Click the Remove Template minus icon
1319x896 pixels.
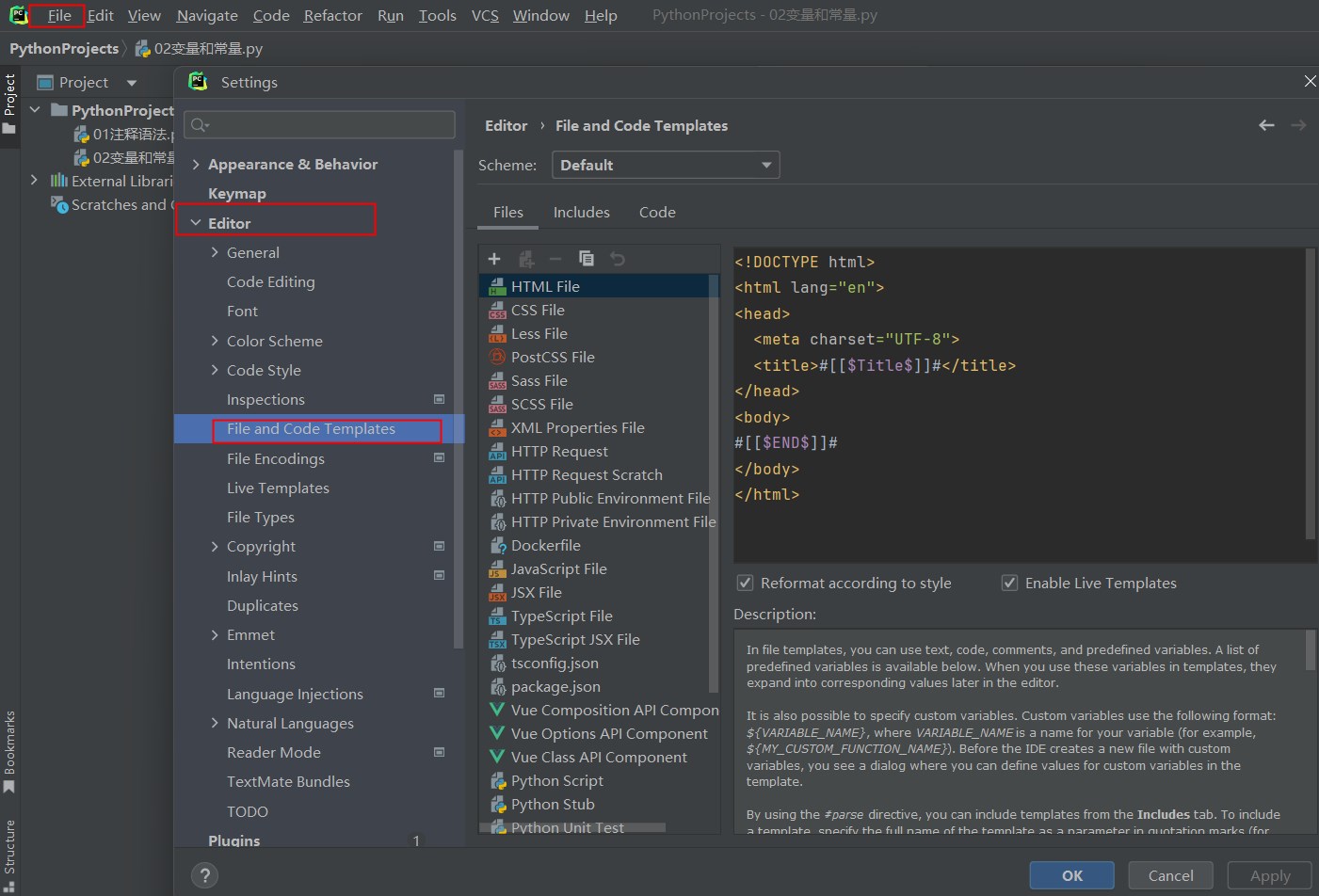(x=555, y=259)
